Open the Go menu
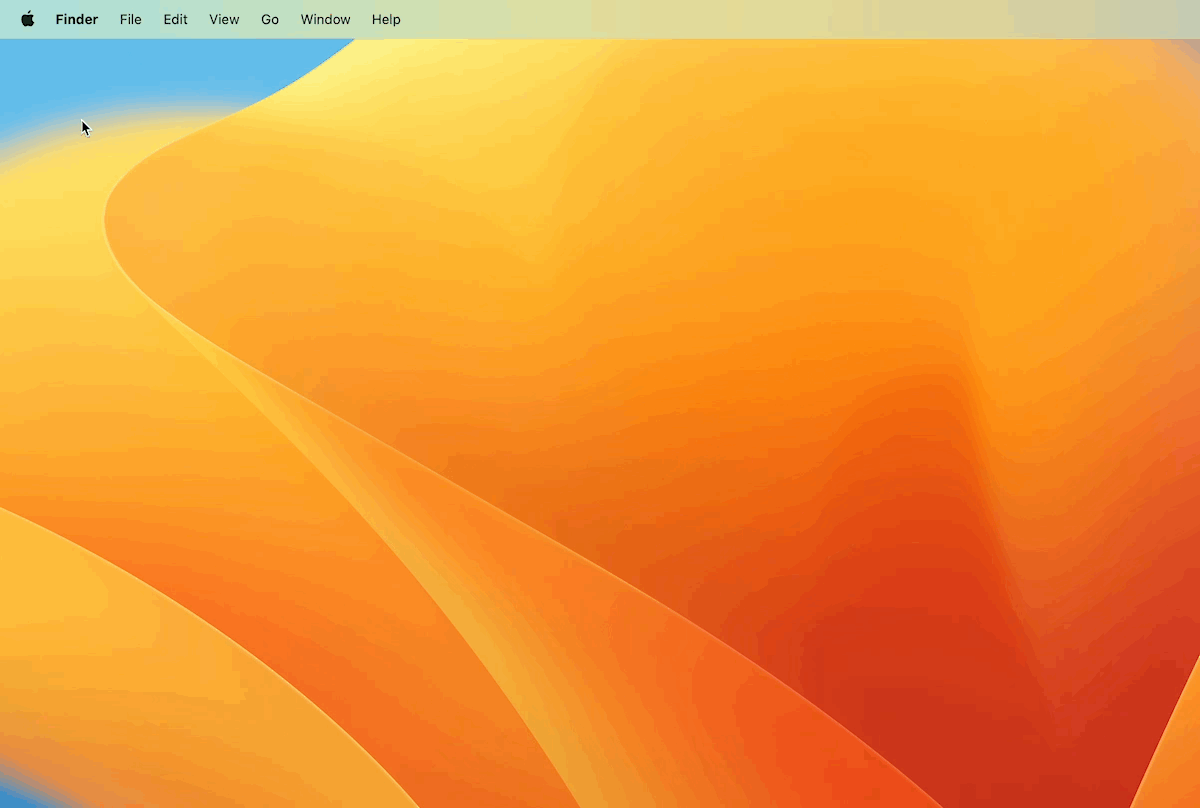Viewport: 1200px width, 808px height. [270, 19]
